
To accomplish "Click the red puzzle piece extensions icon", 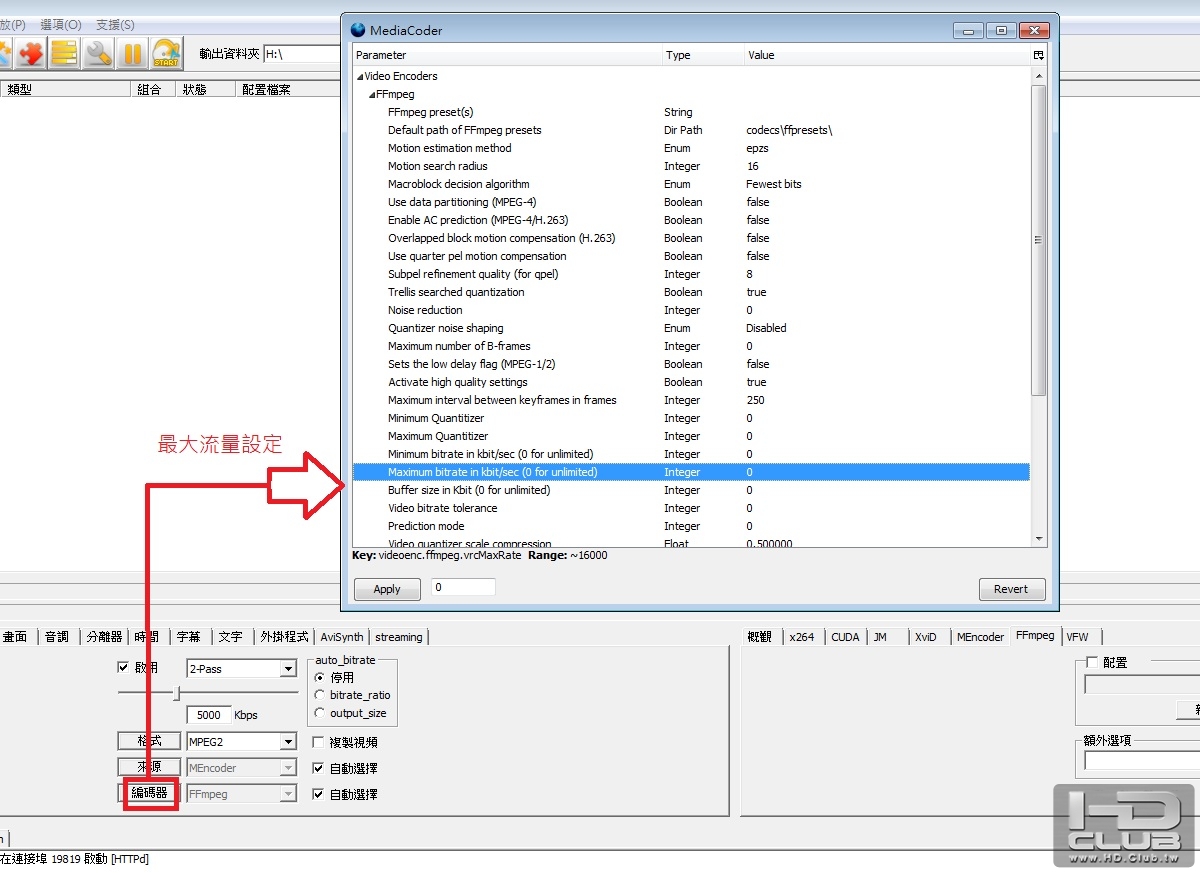I will click(x=31, y=53).
